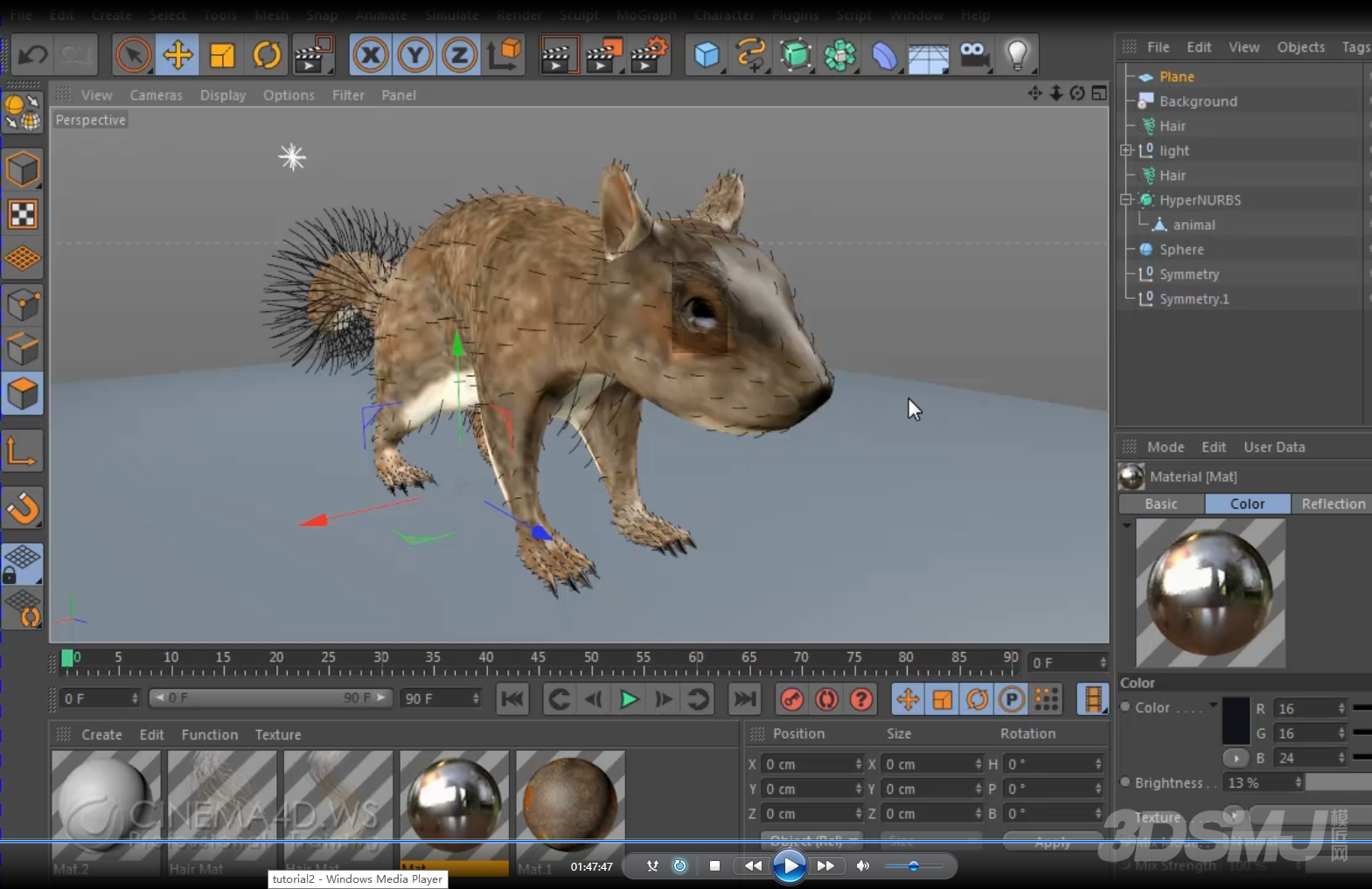Toggle the locked workplane icon
The height and width of the screenshot is (889, 1372).
(23, 564)
